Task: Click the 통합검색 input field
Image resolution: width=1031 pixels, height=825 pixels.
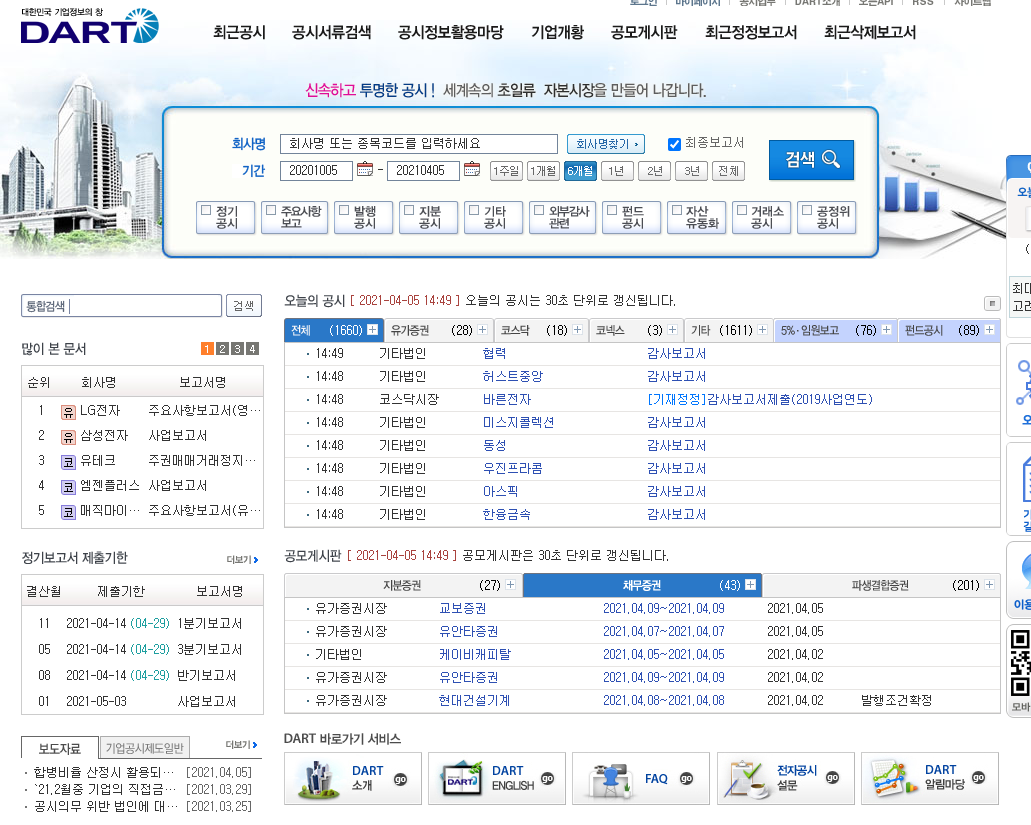Action: click(x=122, y=306)
